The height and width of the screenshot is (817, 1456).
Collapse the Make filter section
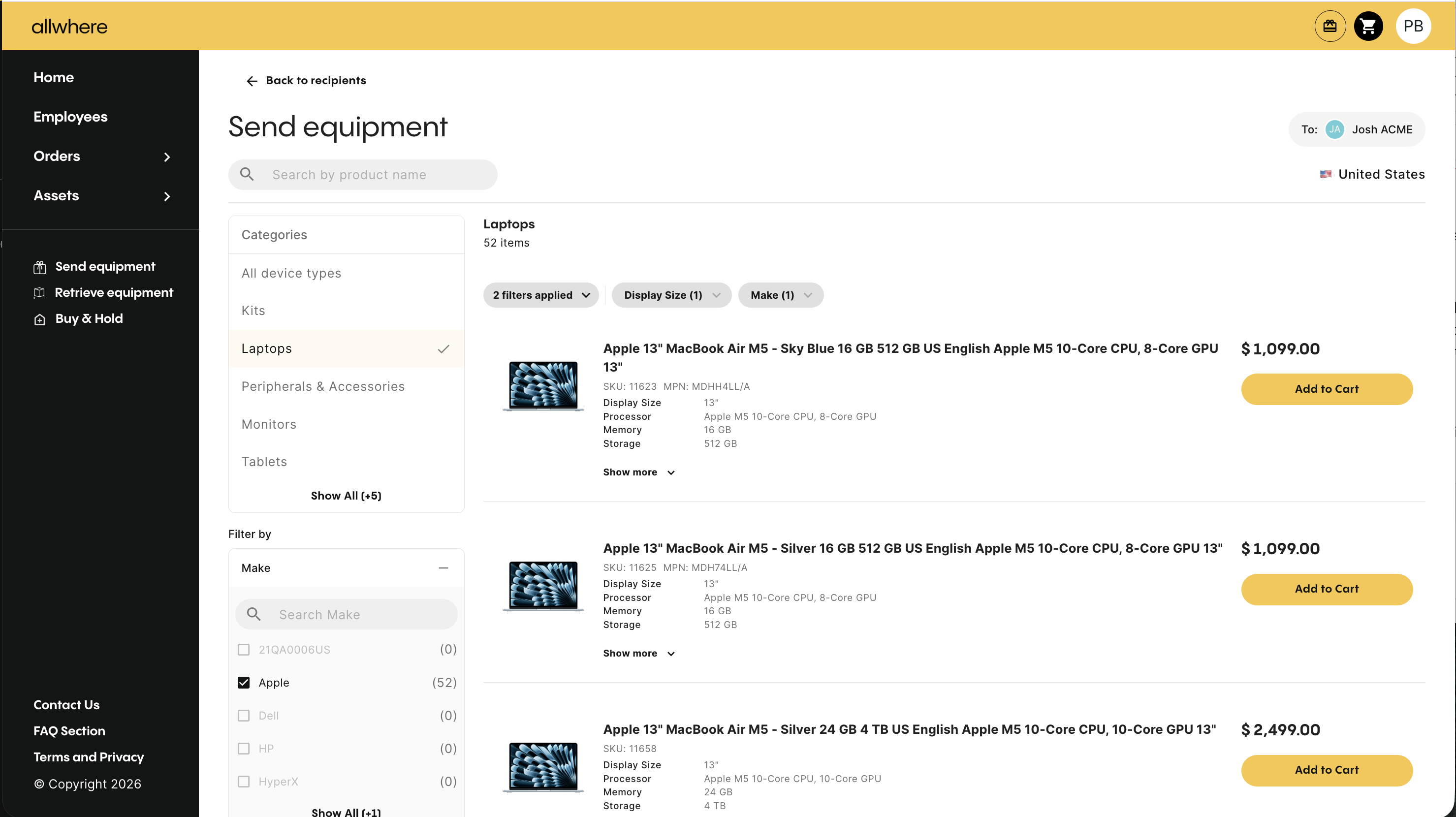(x=443, y=568)
